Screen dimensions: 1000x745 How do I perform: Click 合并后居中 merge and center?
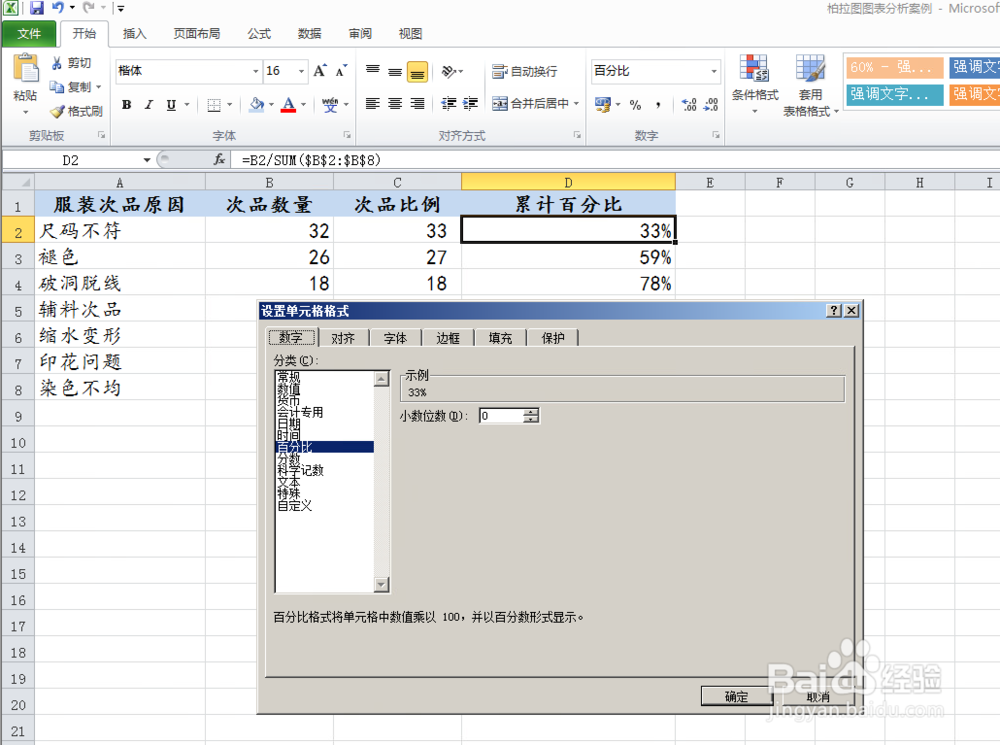(x=530, y=103)
